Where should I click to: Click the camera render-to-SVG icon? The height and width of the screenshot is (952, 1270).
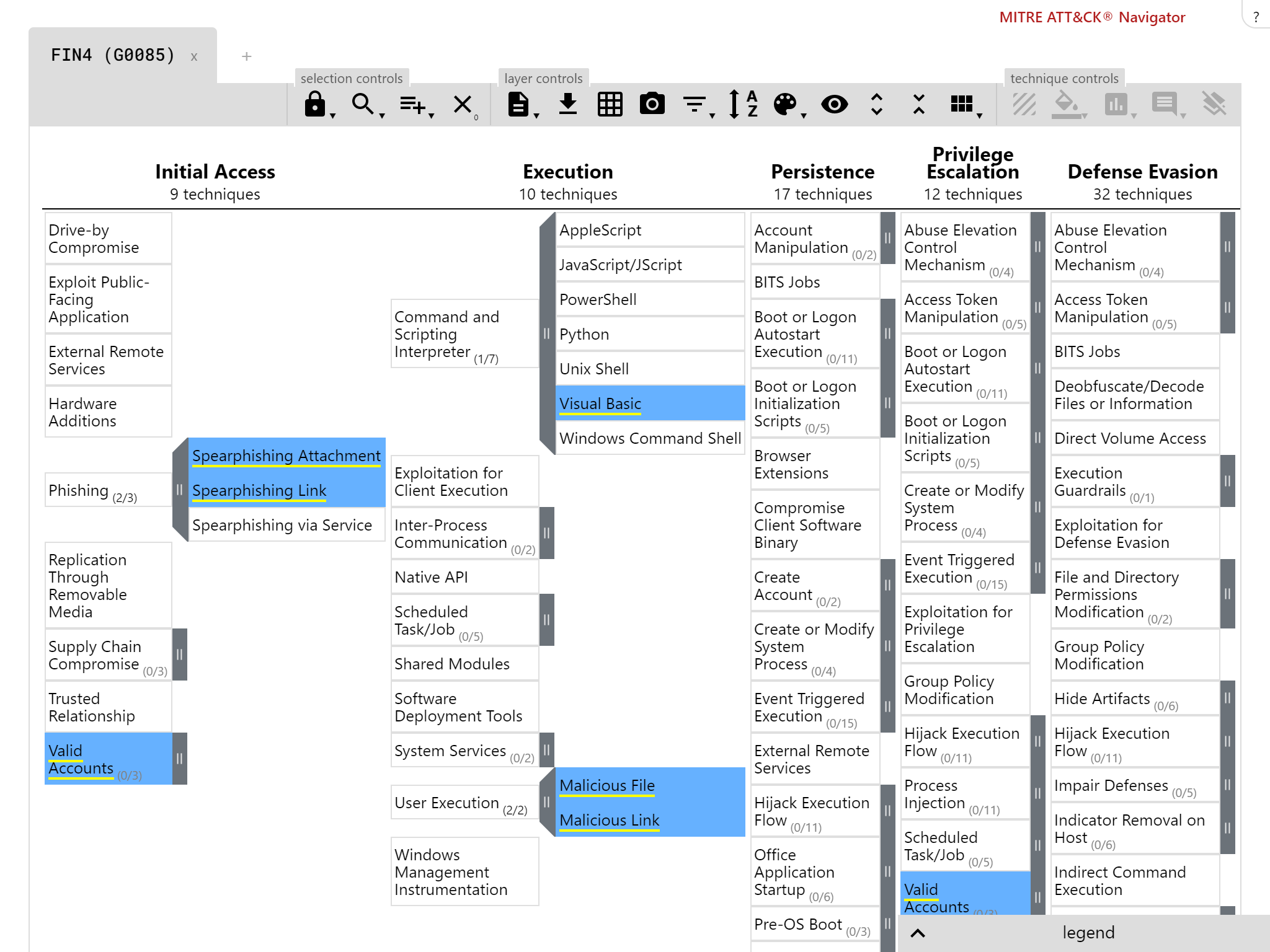652,104
